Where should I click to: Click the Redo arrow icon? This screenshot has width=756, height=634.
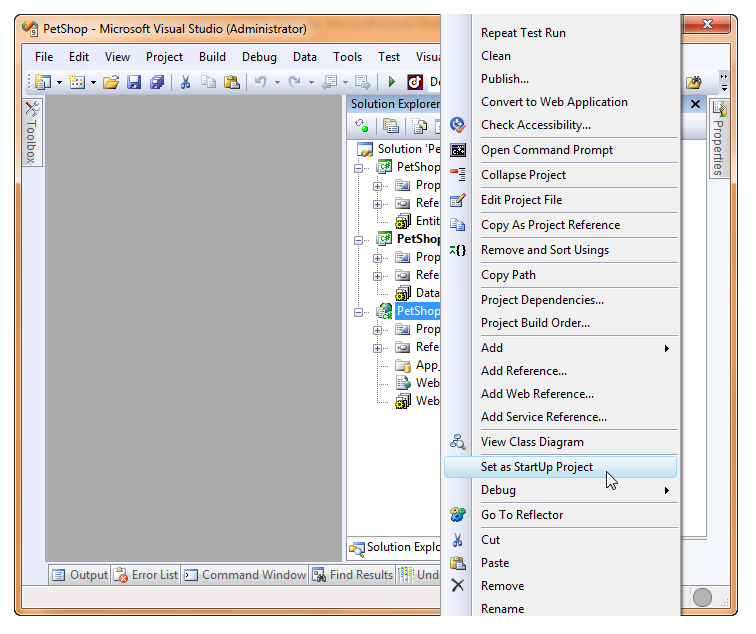(294, 82)
